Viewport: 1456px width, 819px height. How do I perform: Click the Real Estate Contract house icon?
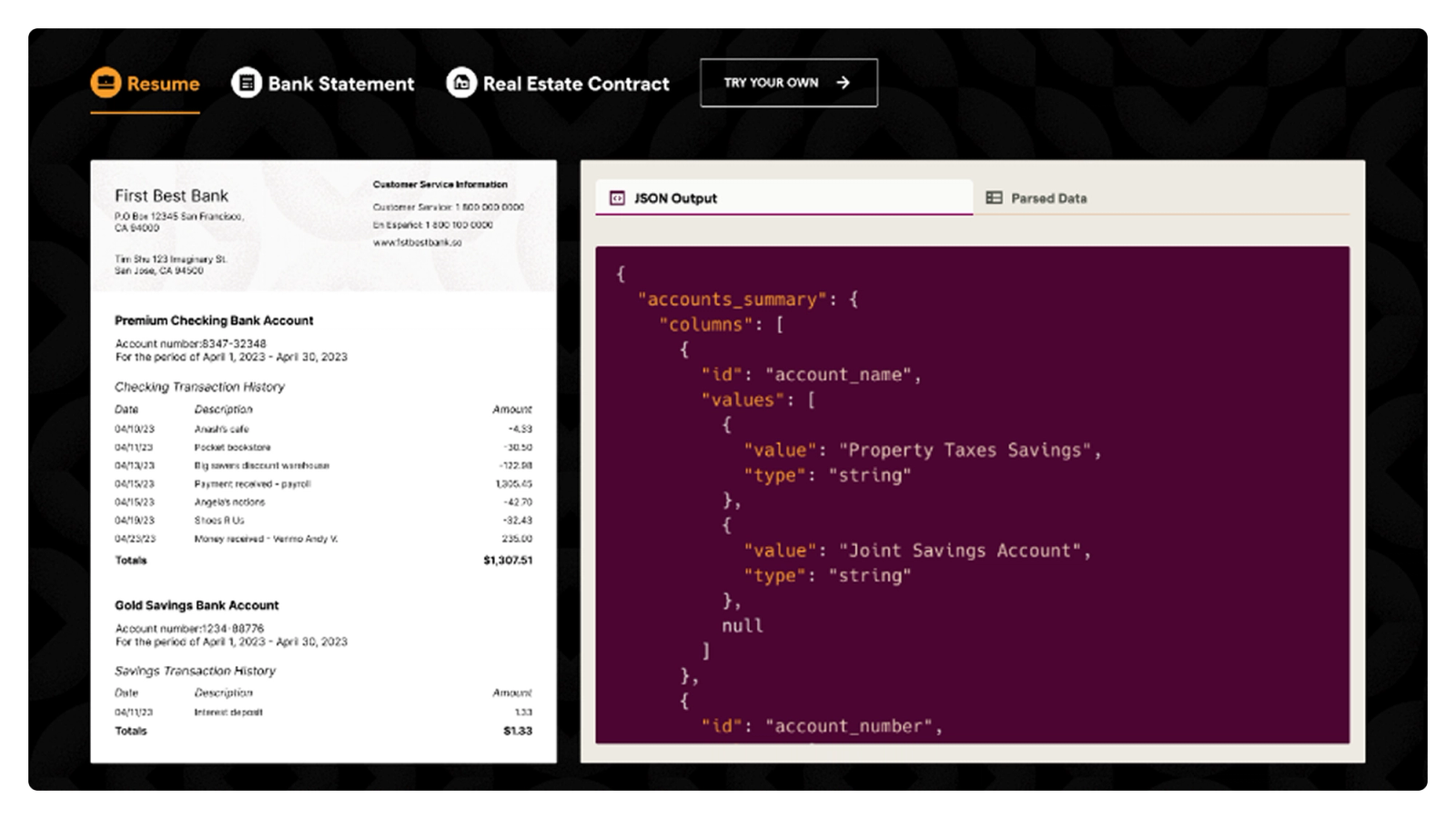click(x=461, y=83)
